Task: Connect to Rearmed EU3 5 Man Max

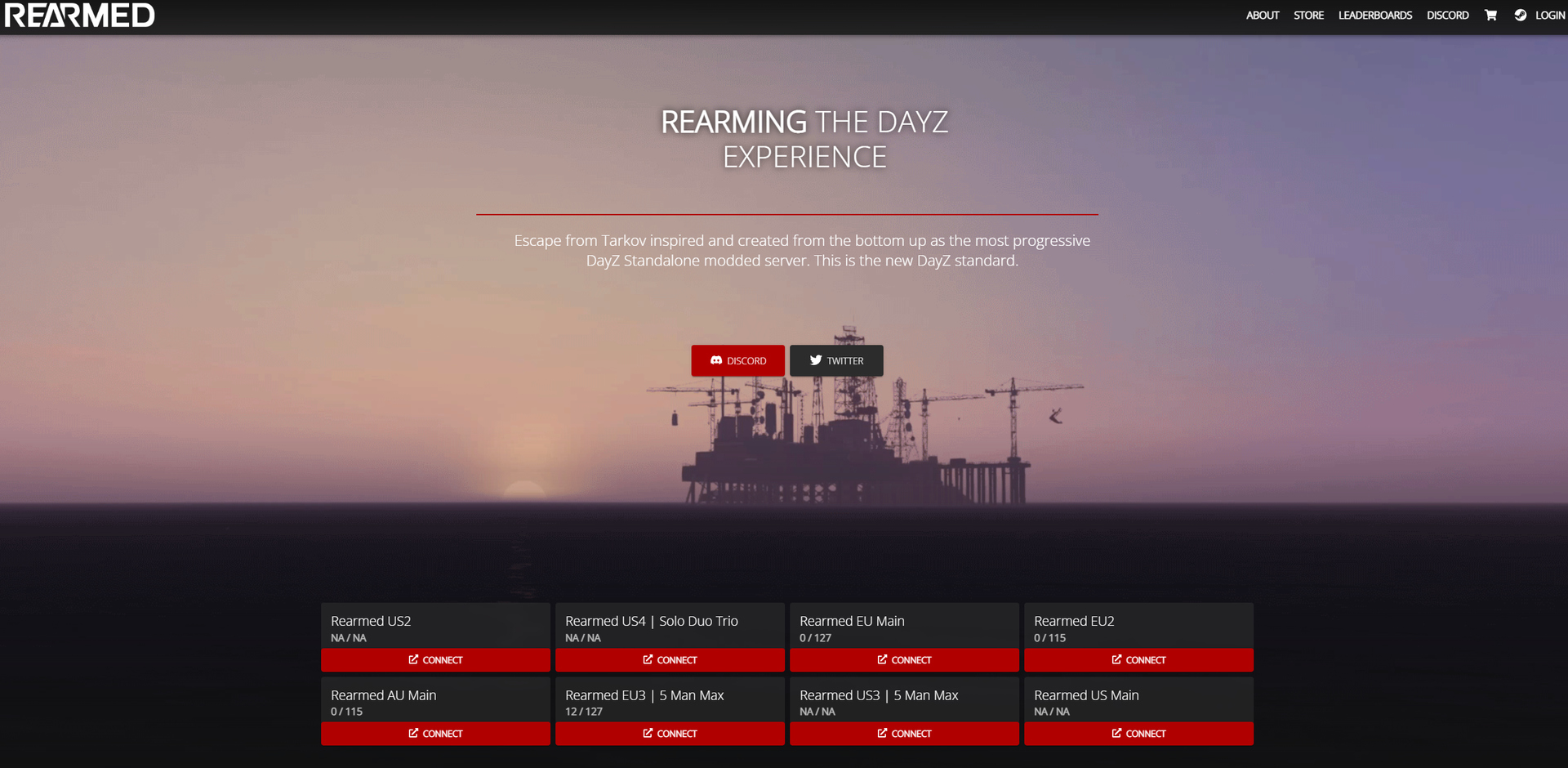Action: tap(670, 734)
